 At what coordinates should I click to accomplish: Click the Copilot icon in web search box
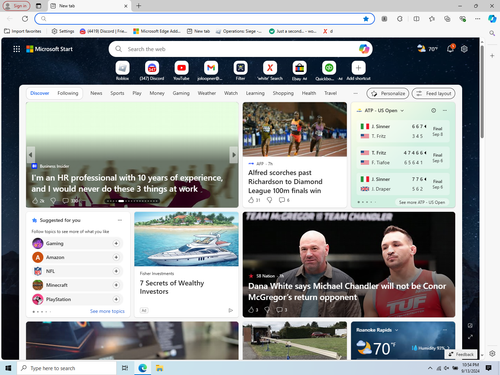point(364,49)
